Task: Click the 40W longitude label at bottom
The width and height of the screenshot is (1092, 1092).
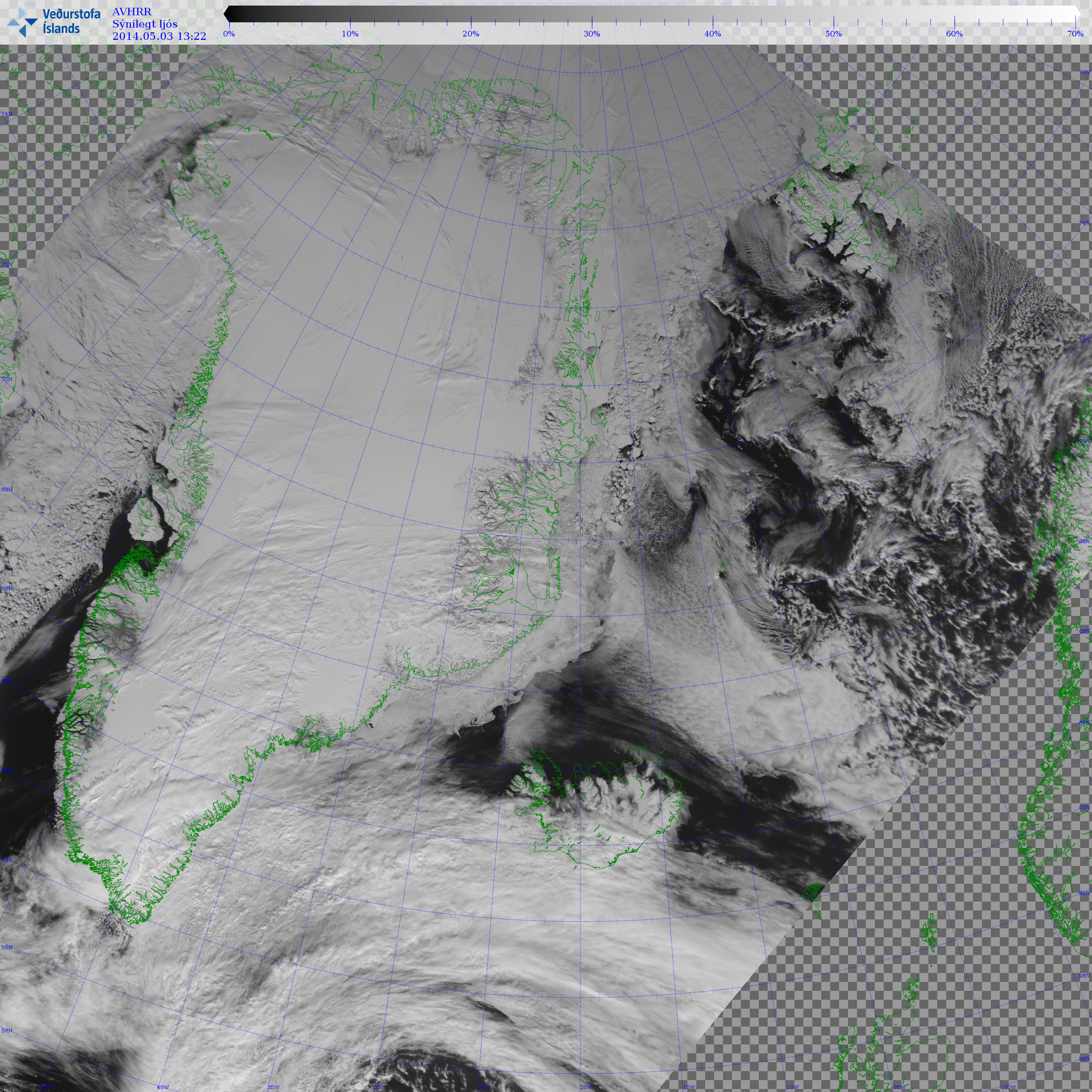Action: [163, 1087]
